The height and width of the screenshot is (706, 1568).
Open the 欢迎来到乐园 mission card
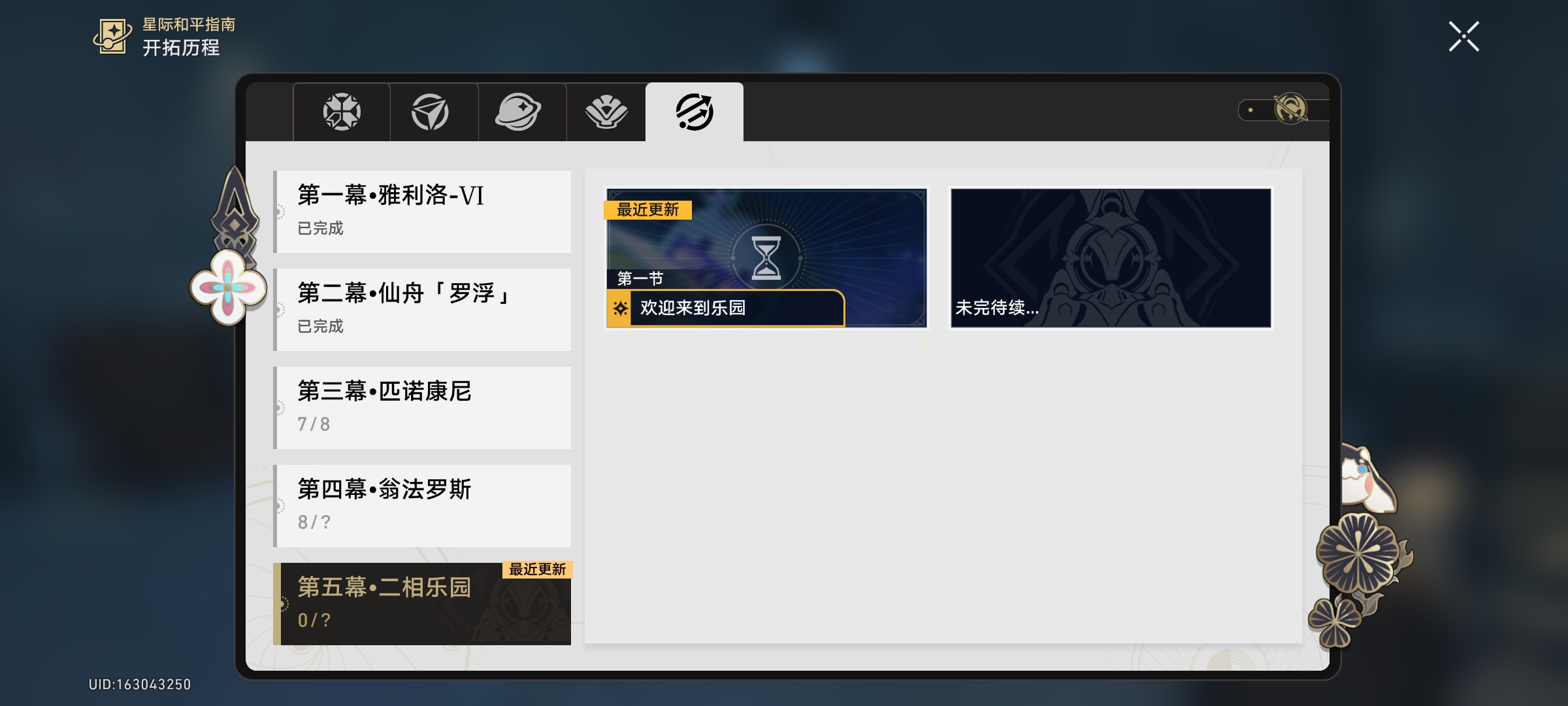(x=766, y=258)
